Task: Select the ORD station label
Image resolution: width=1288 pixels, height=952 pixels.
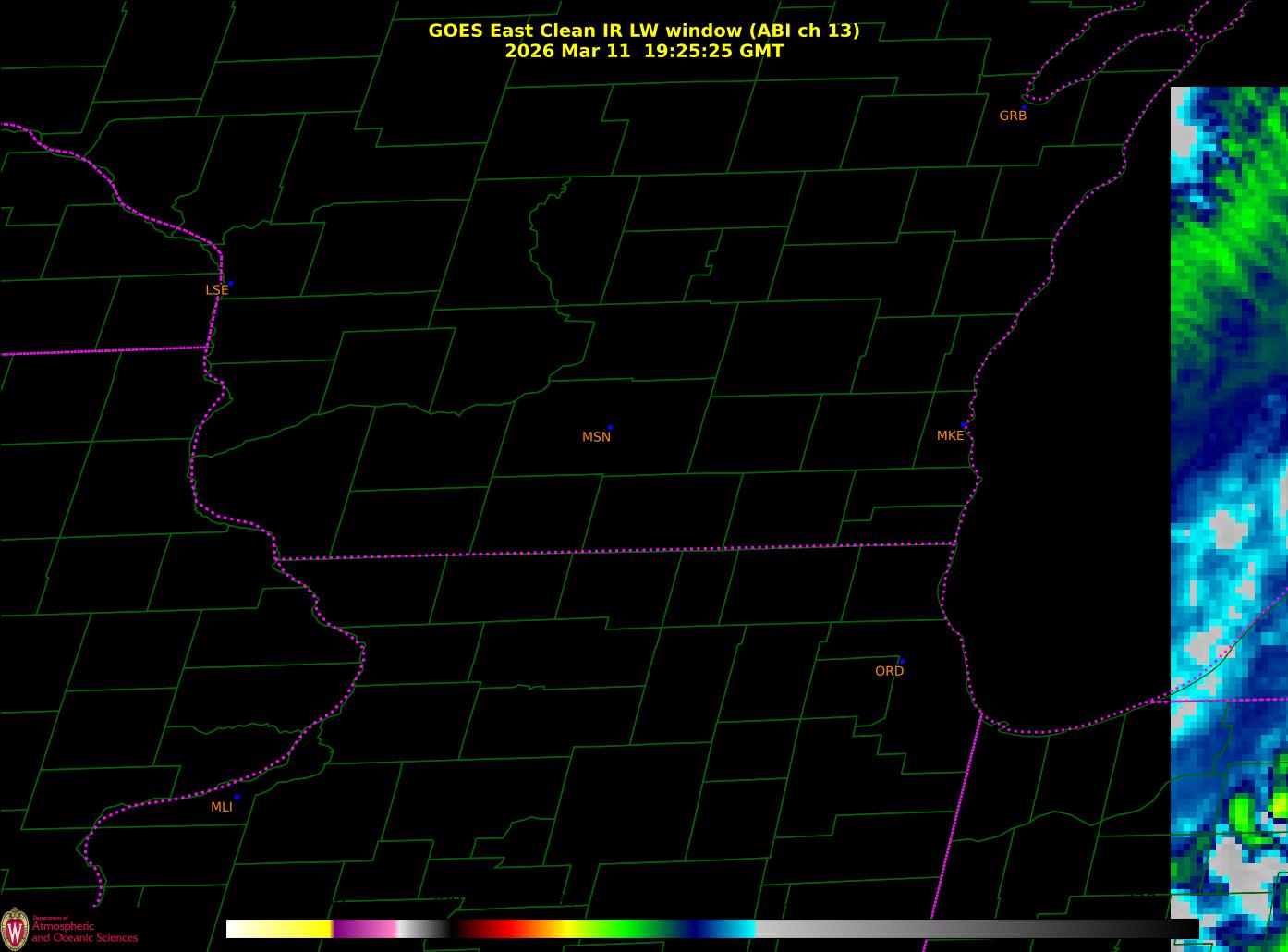Action: pyautogui.click(x=889, y=671)
